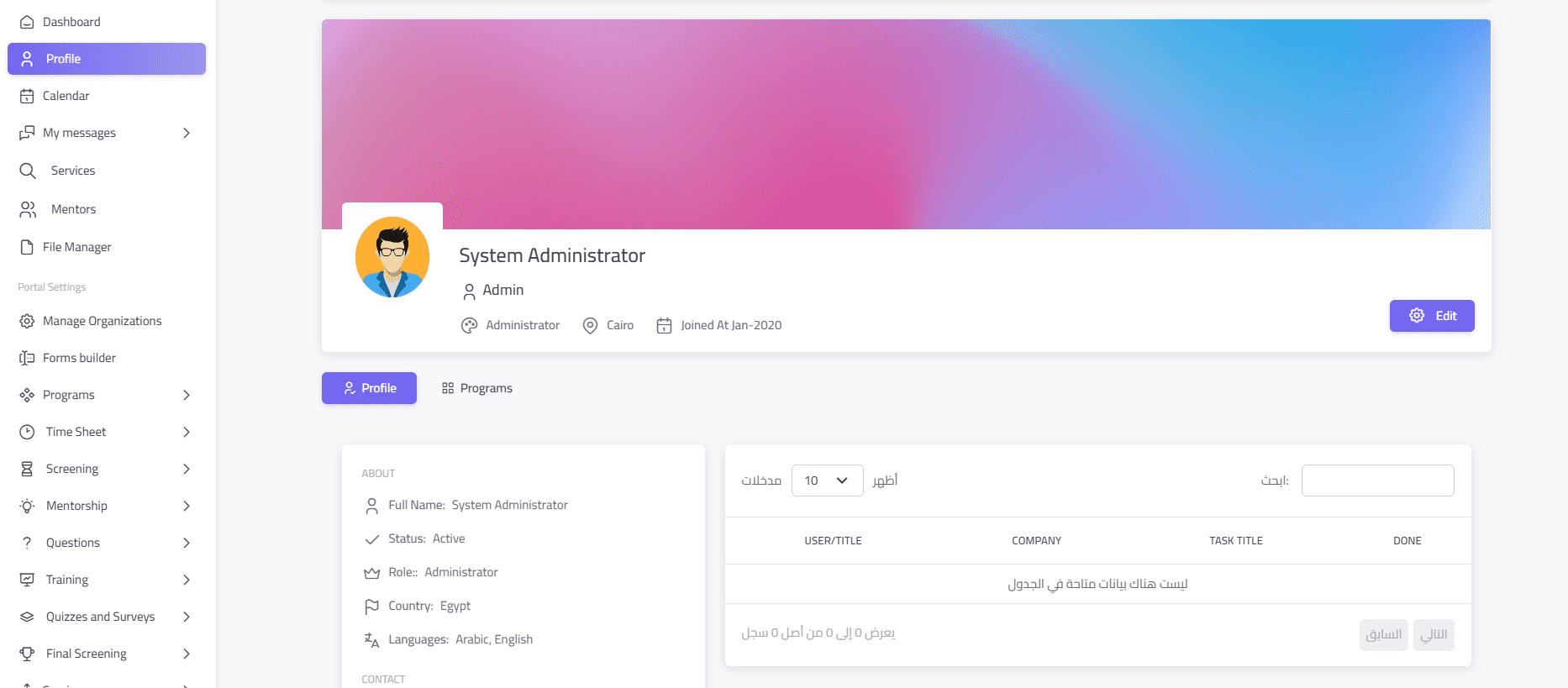Switch to the Programs tab
The image size is (1568, 688).
[x=477, y=388]
